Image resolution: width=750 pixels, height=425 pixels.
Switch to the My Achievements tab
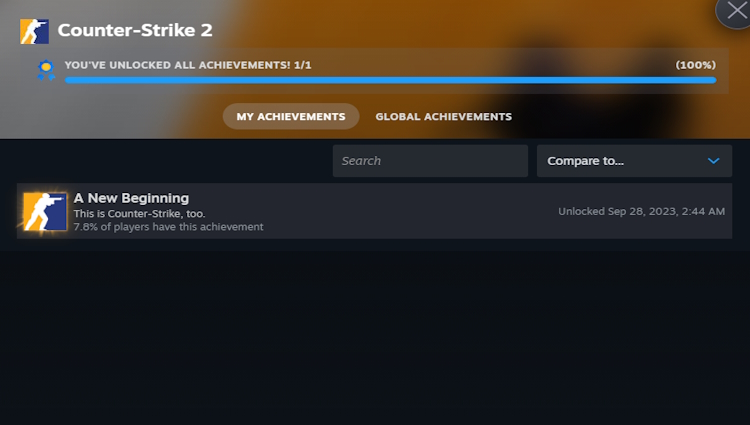pyautogui.click(x=291, y=117)
